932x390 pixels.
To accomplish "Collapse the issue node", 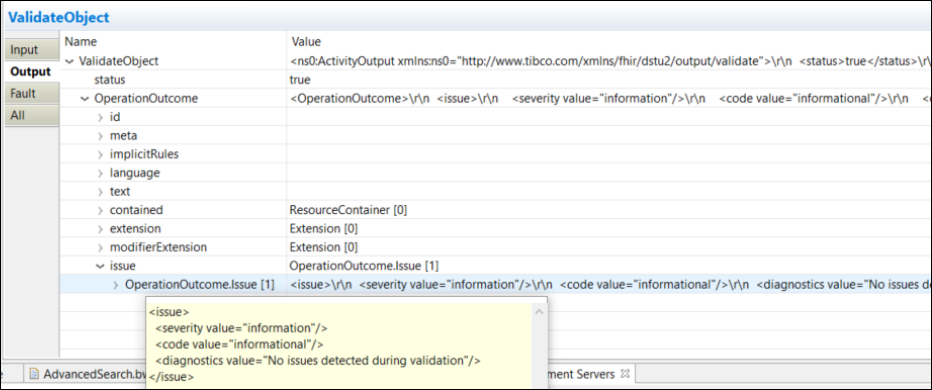I will (100, 266).
